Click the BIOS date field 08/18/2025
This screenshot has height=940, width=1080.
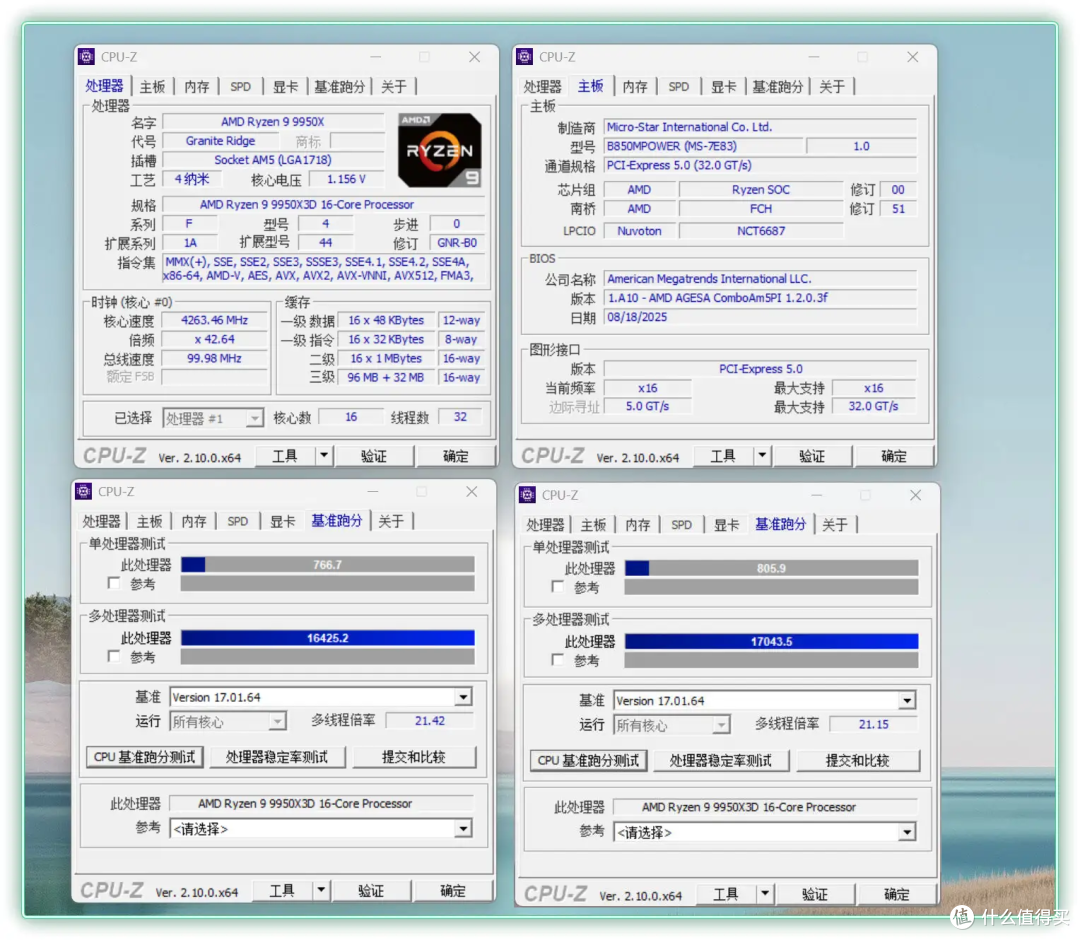(760, 317)
